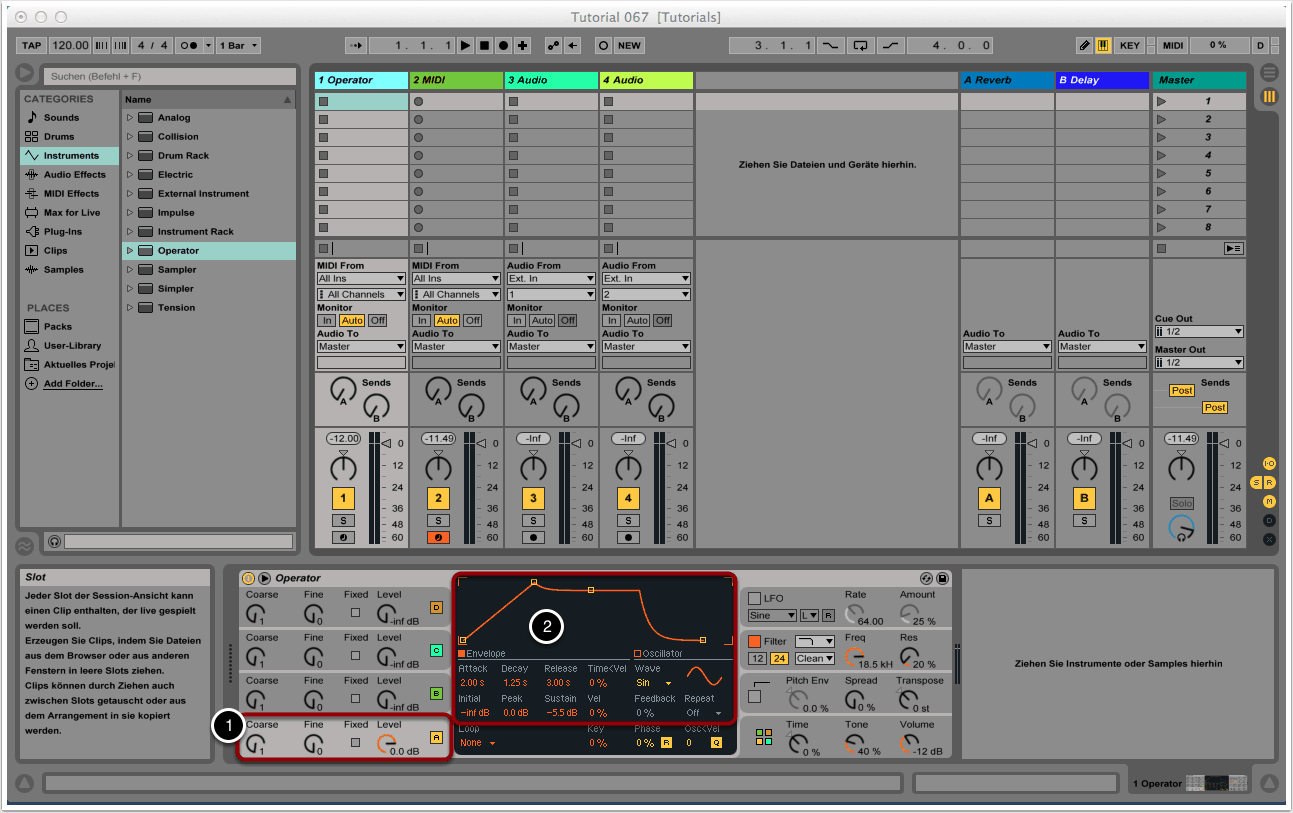This screenshot has width=1293, height=813.
Task: Enable the LFO checkbox
Action: pos(755,598)
